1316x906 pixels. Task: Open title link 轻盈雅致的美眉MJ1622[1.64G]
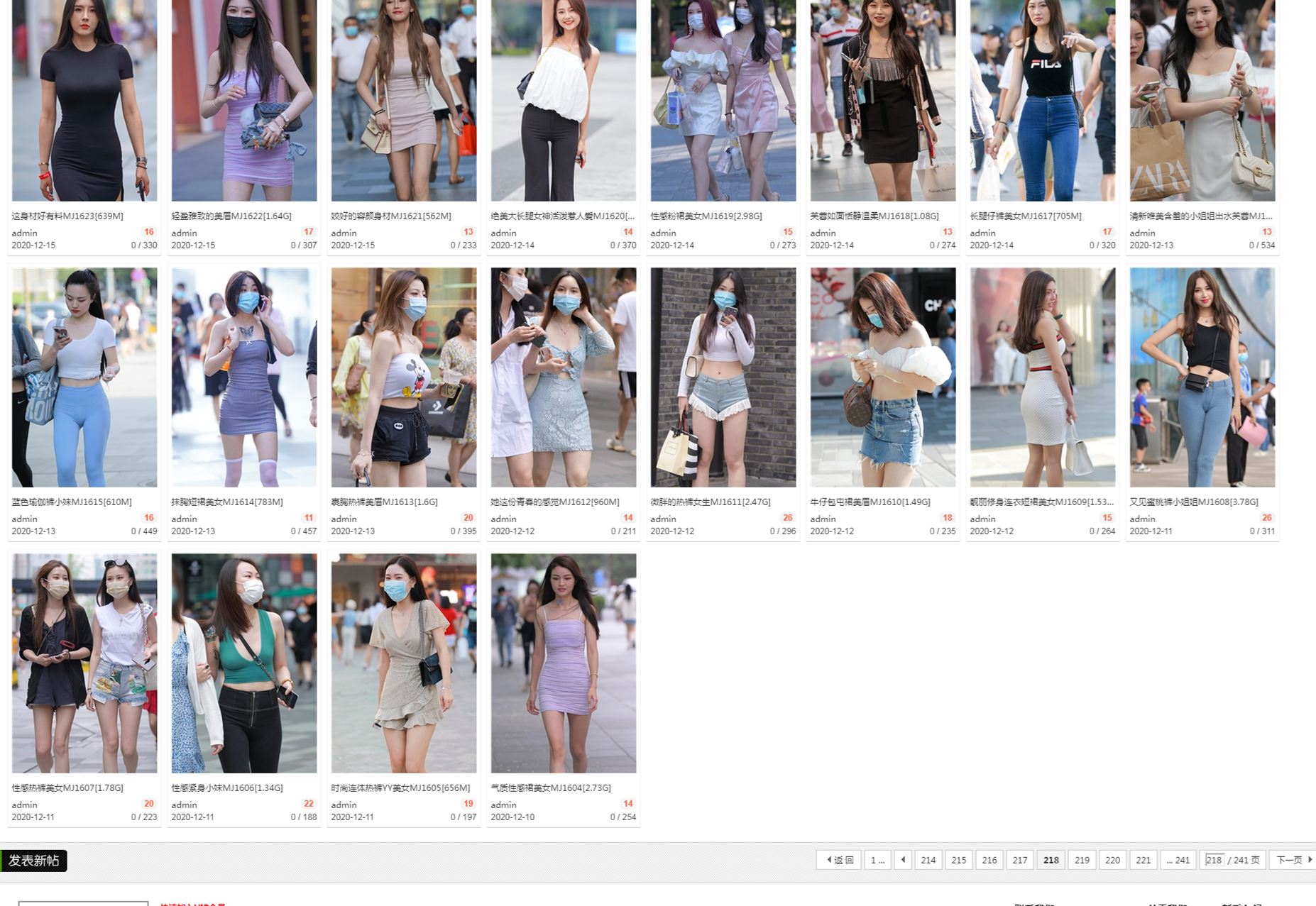tap(231, 216)
